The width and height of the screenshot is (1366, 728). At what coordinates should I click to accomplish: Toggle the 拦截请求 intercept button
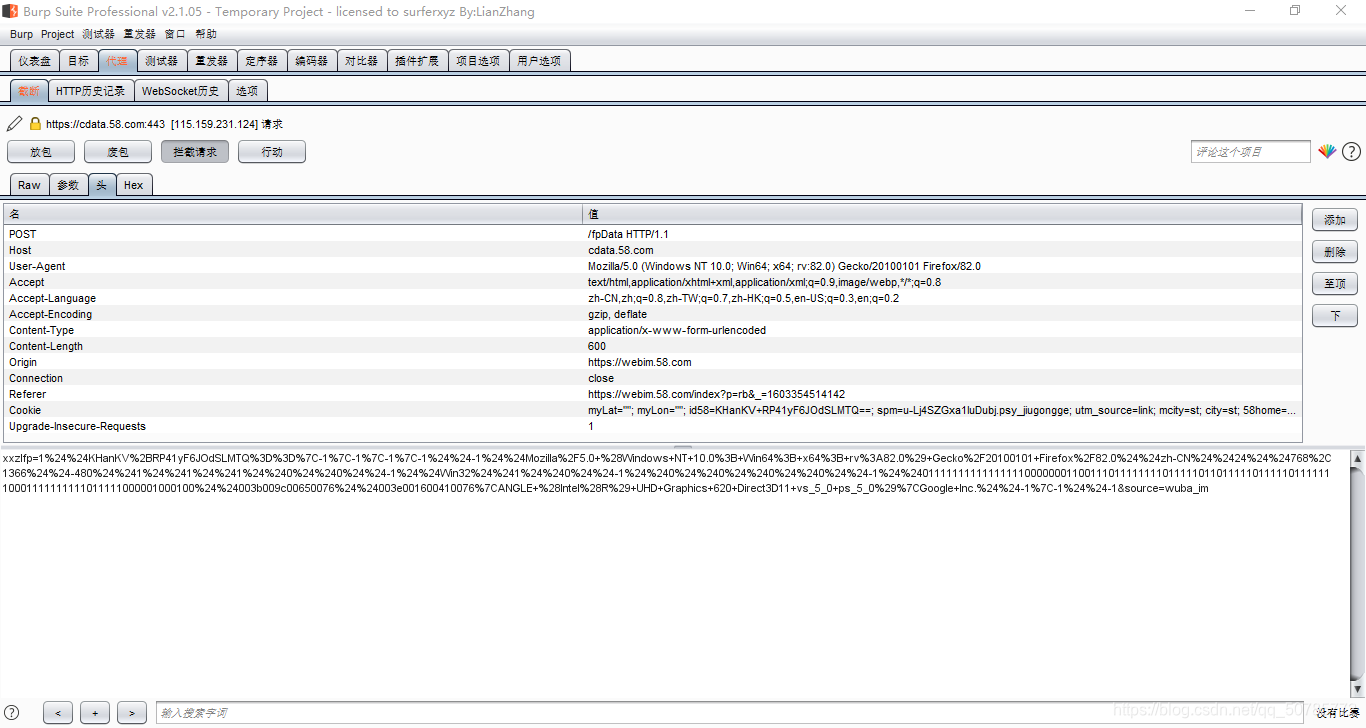pyautogui.click(x=195, y=152)
